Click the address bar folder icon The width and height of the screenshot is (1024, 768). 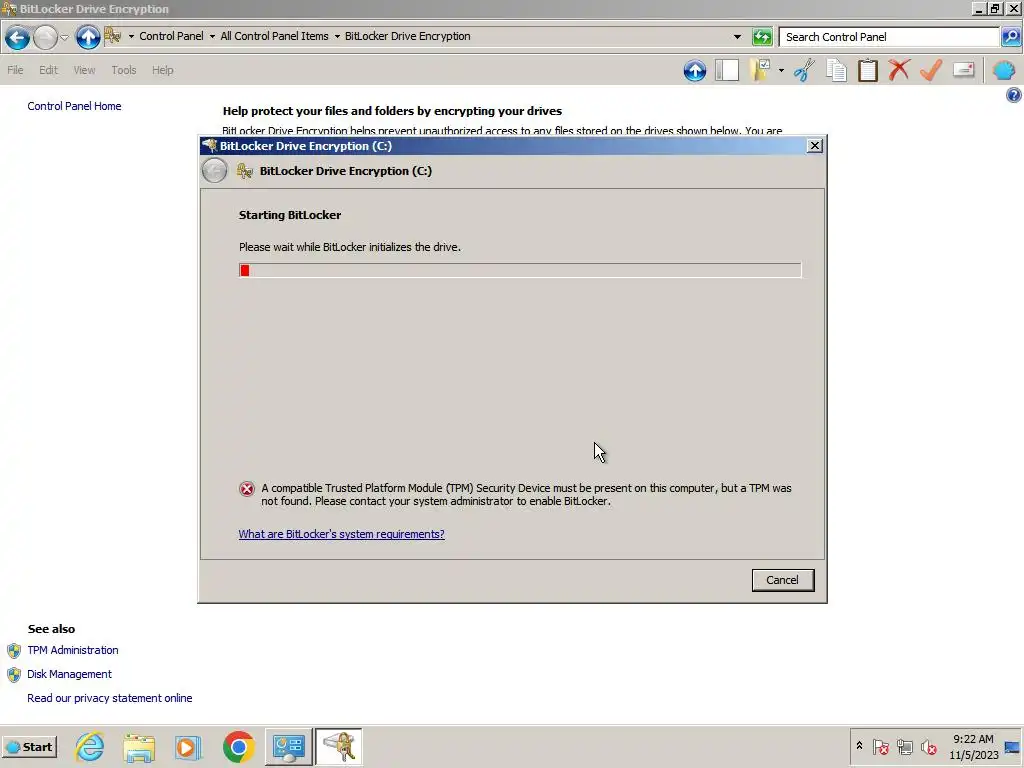(x=112, y=36)
